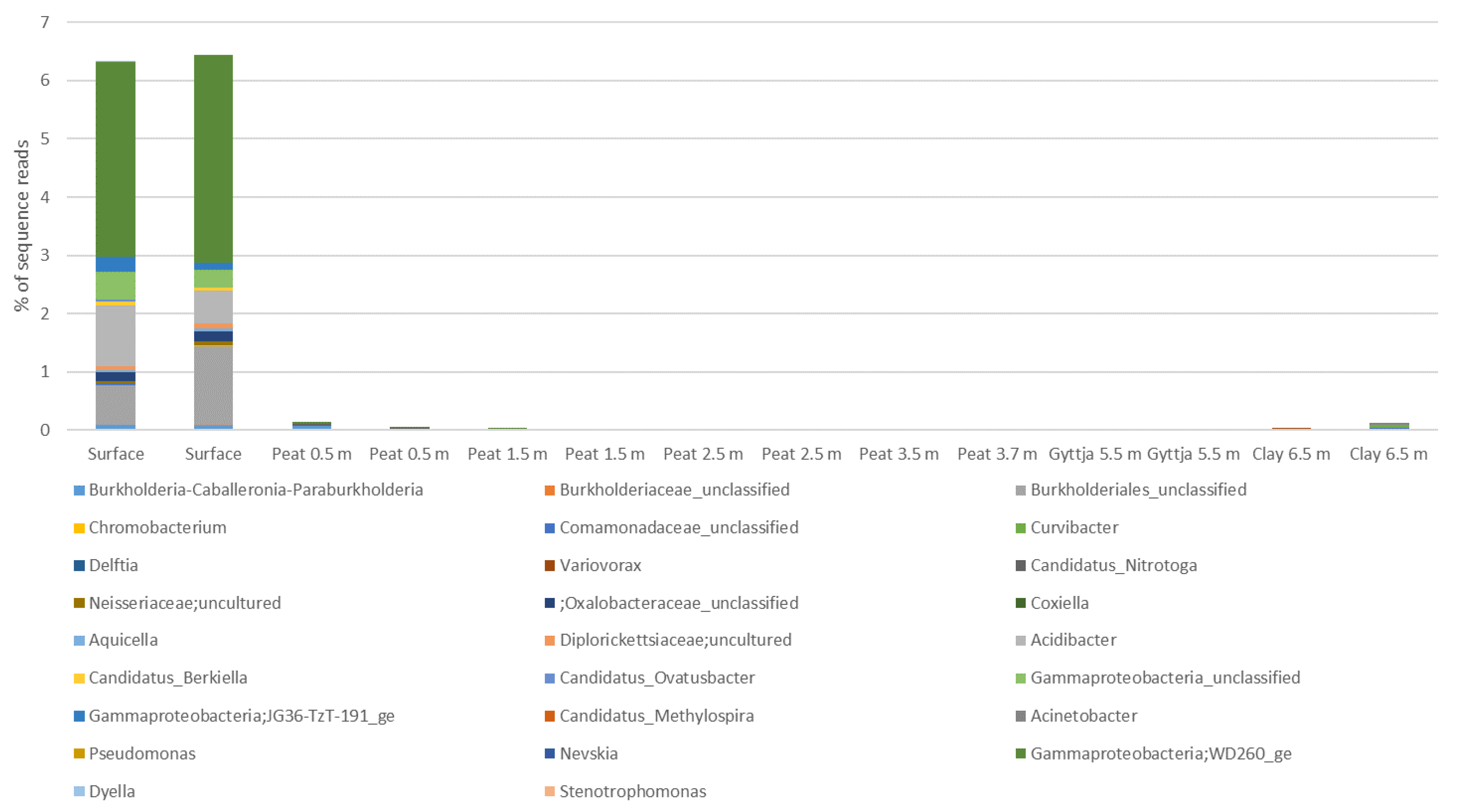
Task: Click the Nevskia blue legend swatch
Action: 549,754
